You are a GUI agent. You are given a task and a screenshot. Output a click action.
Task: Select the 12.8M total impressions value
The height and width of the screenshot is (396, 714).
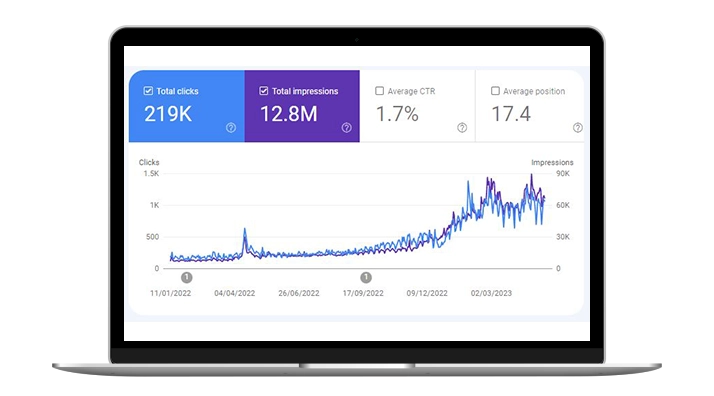click(x=289, y=114)
